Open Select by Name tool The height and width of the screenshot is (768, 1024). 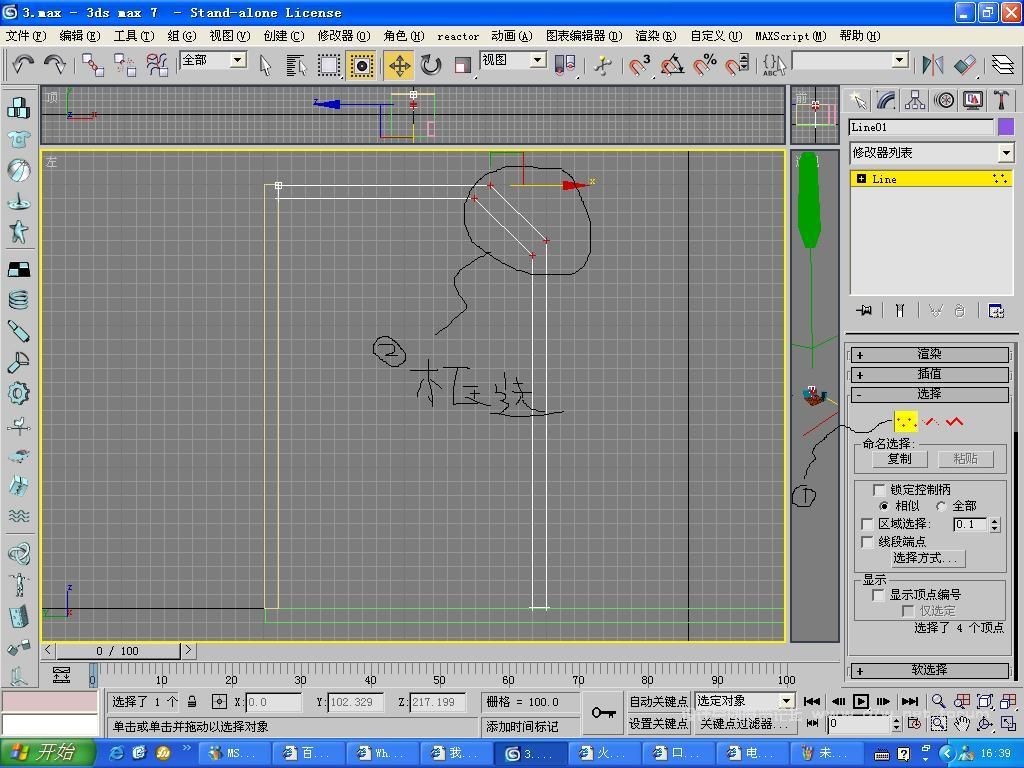click(x=296, y=65)
